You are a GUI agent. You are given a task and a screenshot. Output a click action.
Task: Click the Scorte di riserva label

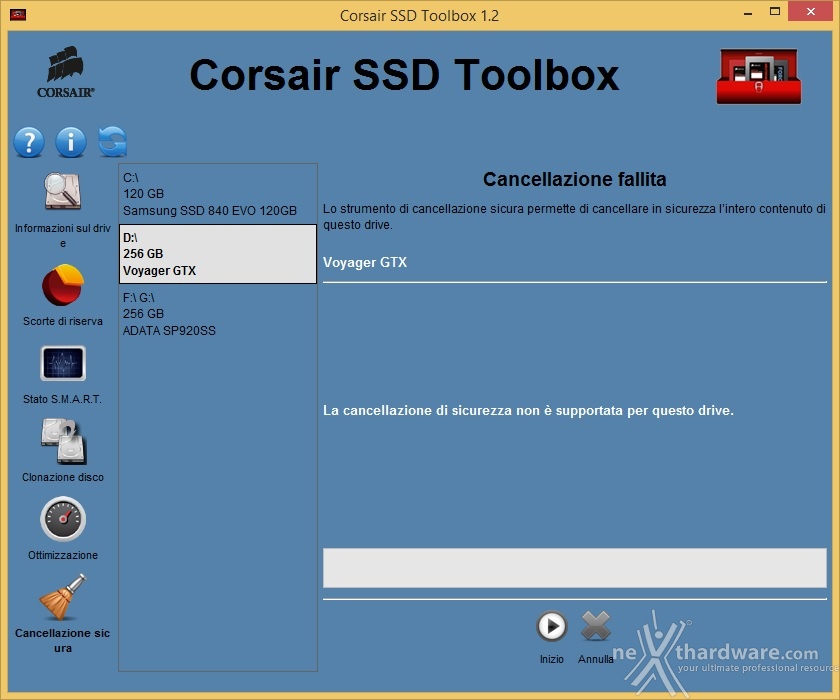63,321
